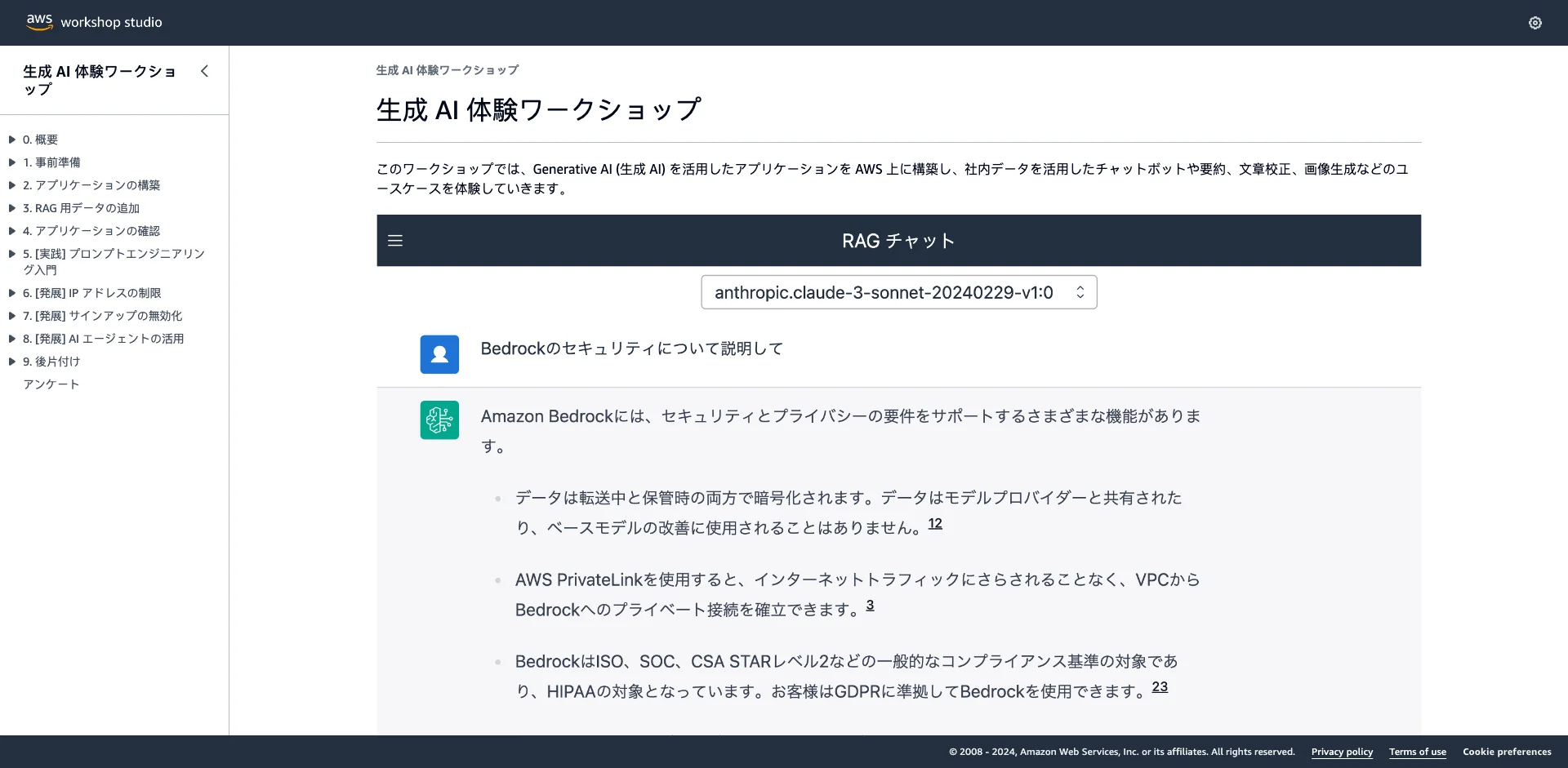Open the RAG チャット hamburger menu
Screen dimensions: 1568x768
tap(395, 241)
